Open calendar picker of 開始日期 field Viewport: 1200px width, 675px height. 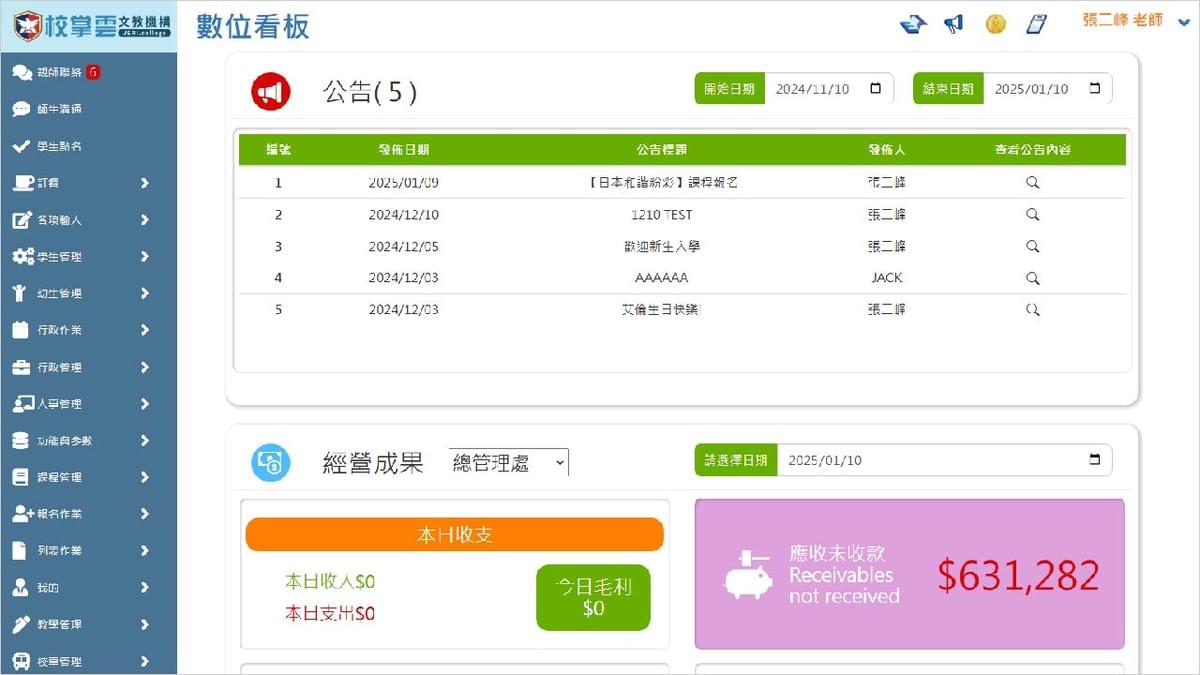pyautogui.click(x=876, y=88)
